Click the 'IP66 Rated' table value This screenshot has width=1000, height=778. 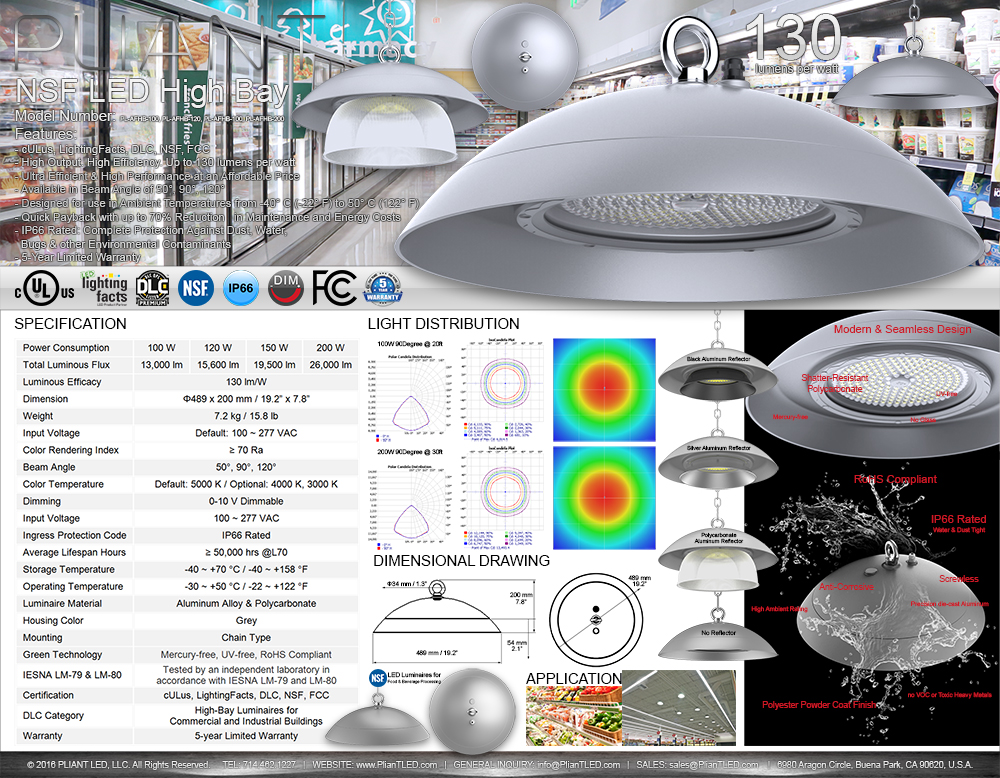[246, 536]
